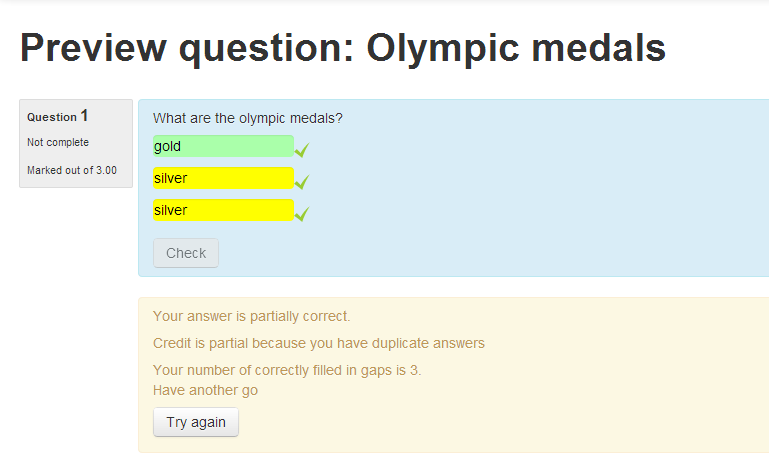The width and height of the screenshot is (769, 466).
Task: Click the tick beside the last silver answer
Action: pos(302,213)
